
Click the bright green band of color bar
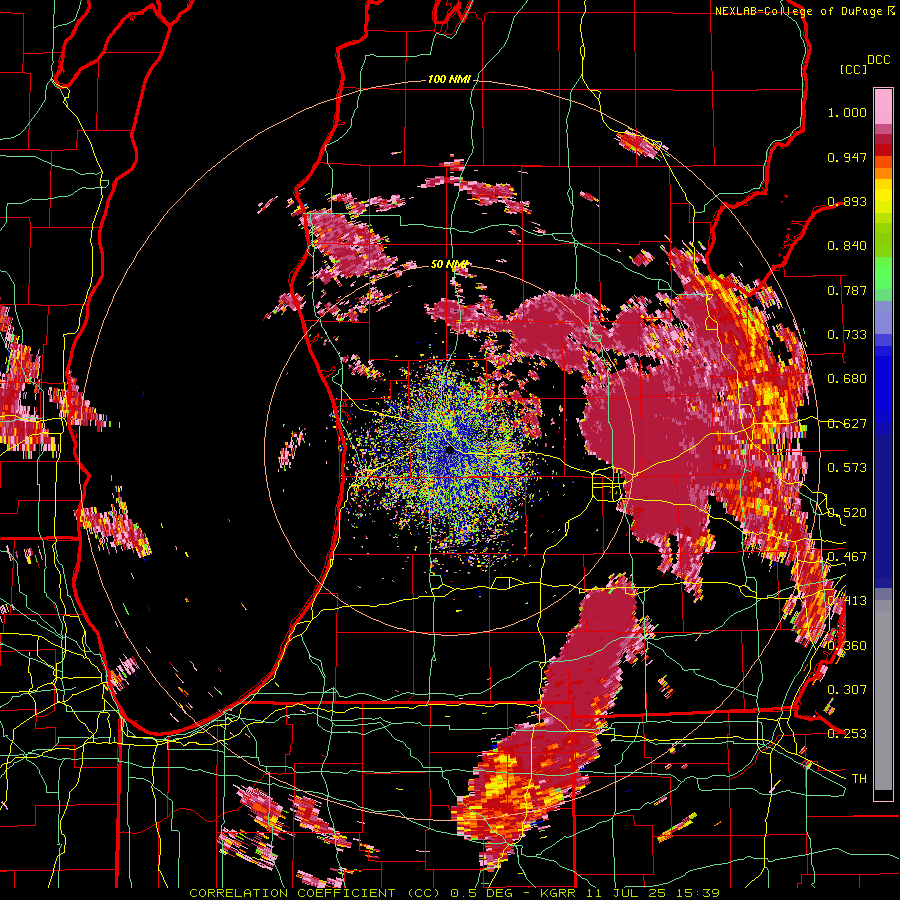[883, 272]
